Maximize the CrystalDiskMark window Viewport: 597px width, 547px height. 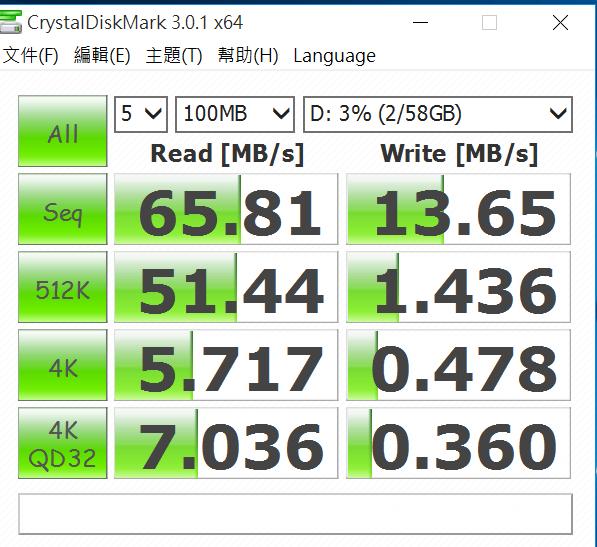pos(489,22)
